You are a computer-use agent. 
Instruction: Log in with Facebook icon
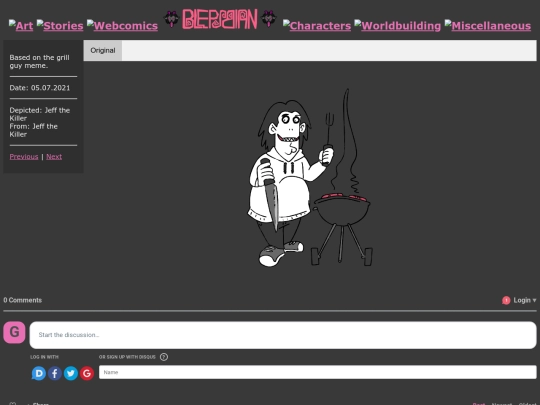(55, 373)
